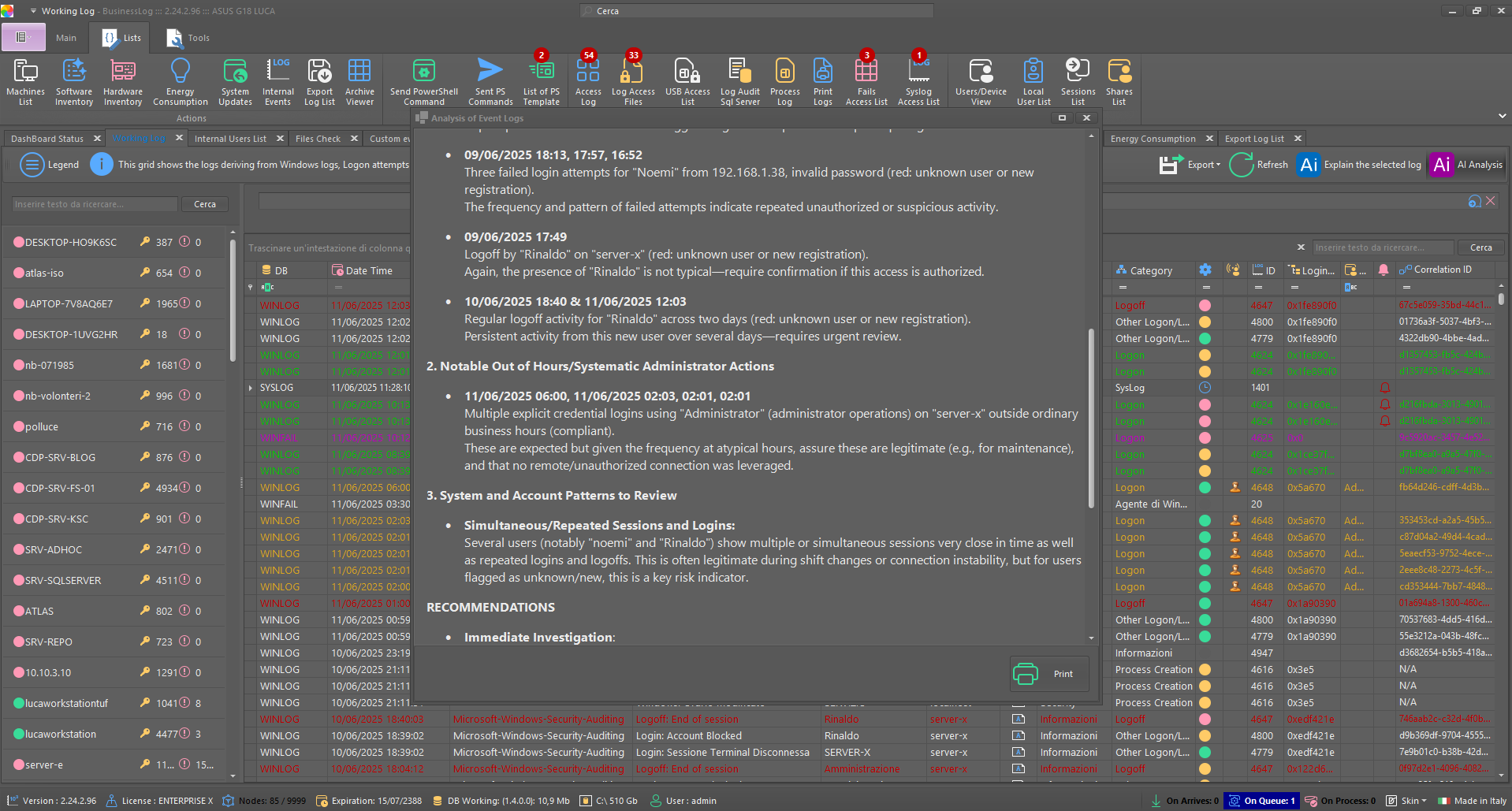Toggle the alarm bell on the SysLog row
The image size is (1512, 811).
(x=1384, y=387)
